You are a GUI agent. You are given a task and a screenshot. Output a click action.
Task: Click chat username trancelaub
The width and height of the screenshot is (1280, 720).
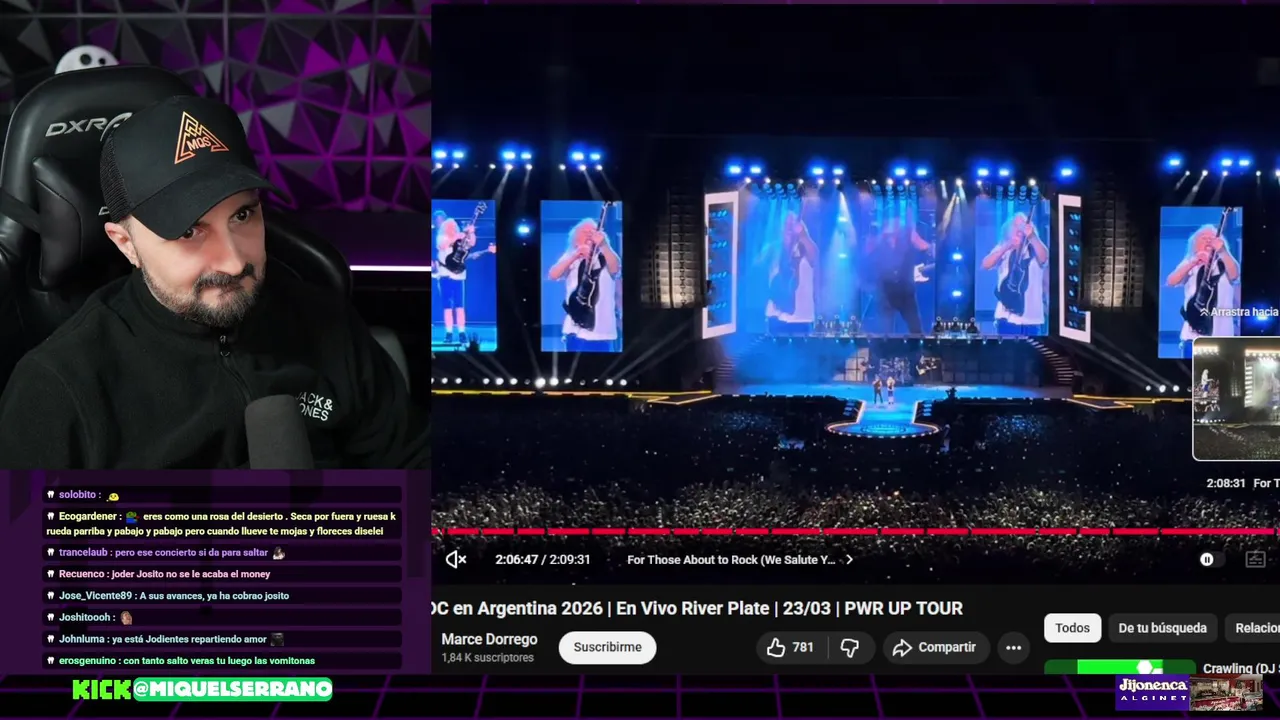[84, 553]
